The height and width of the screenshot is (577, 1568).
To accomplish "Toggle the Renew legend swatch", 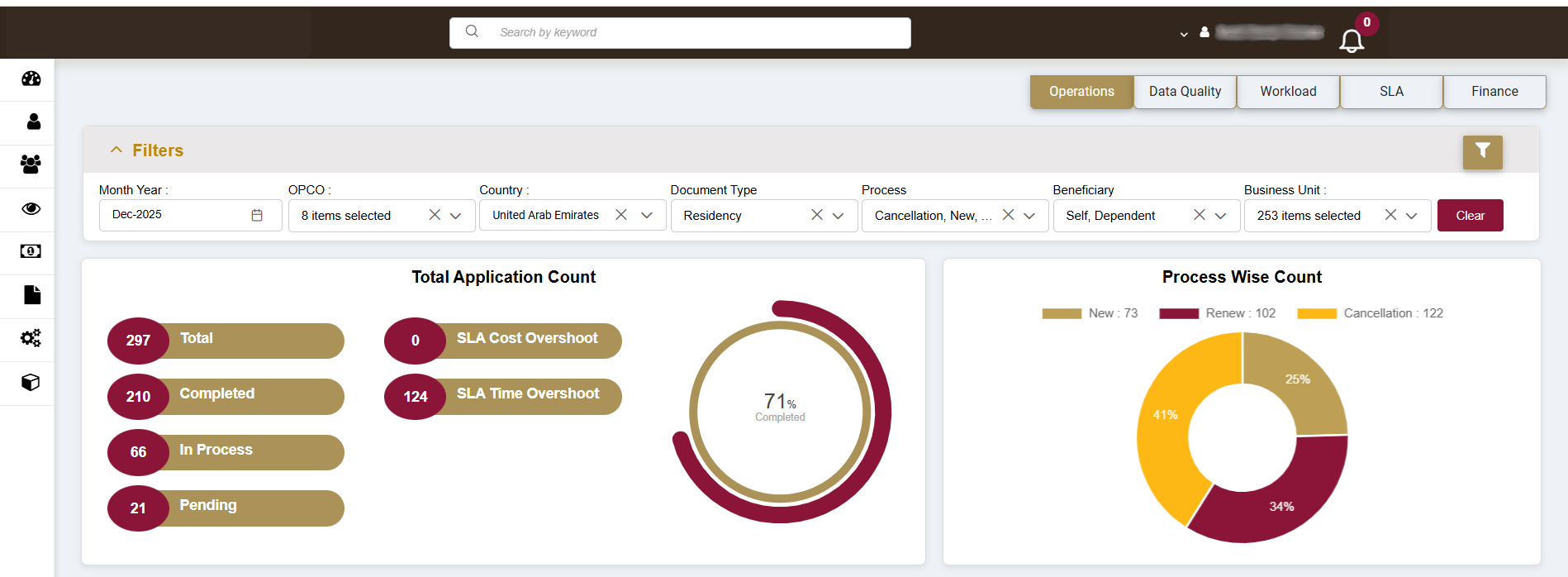I will [1179, 313].
